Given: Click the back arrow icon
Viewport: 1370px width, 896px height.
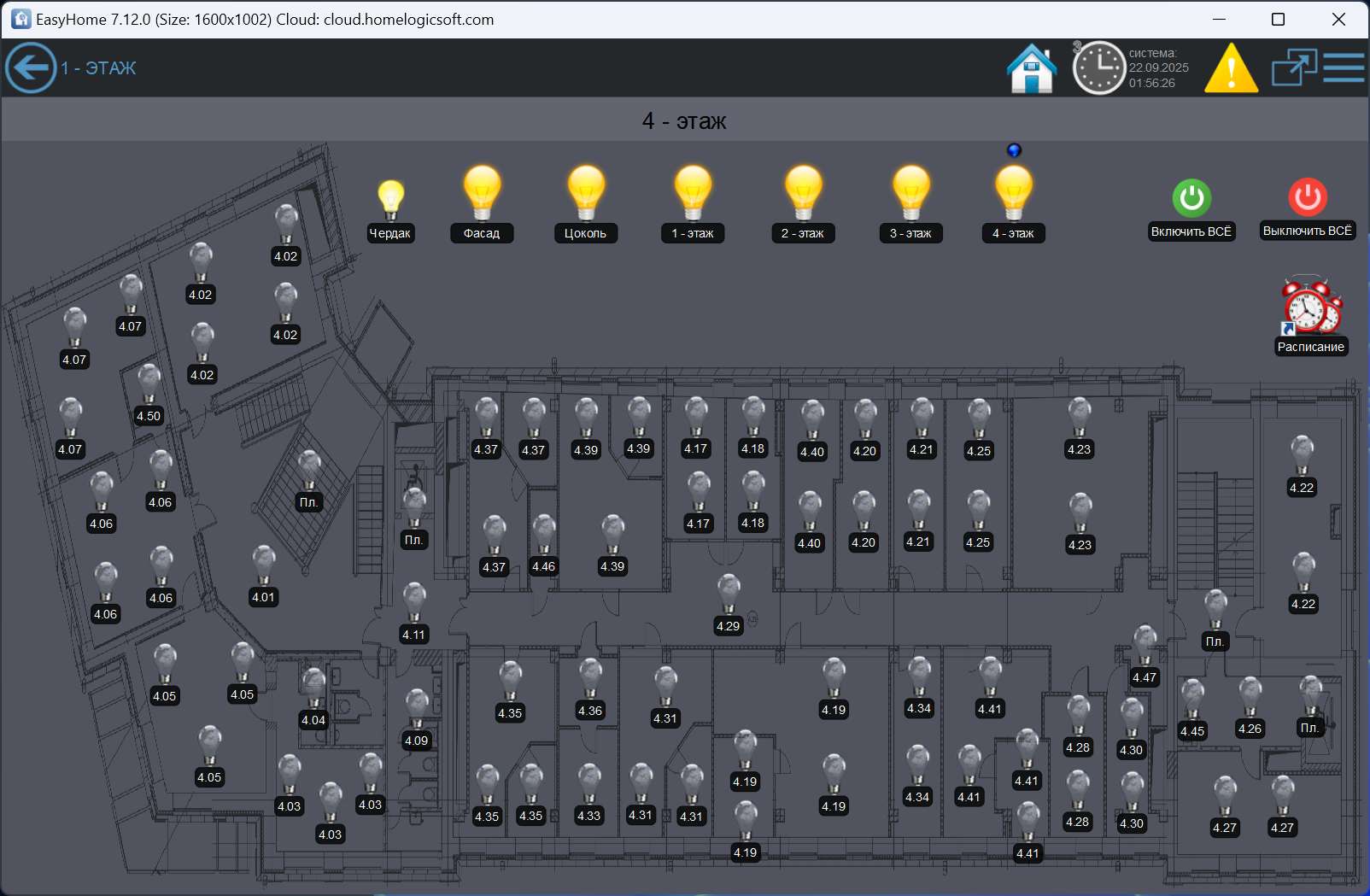Looking at the screenshot, I should pos(31,67).
